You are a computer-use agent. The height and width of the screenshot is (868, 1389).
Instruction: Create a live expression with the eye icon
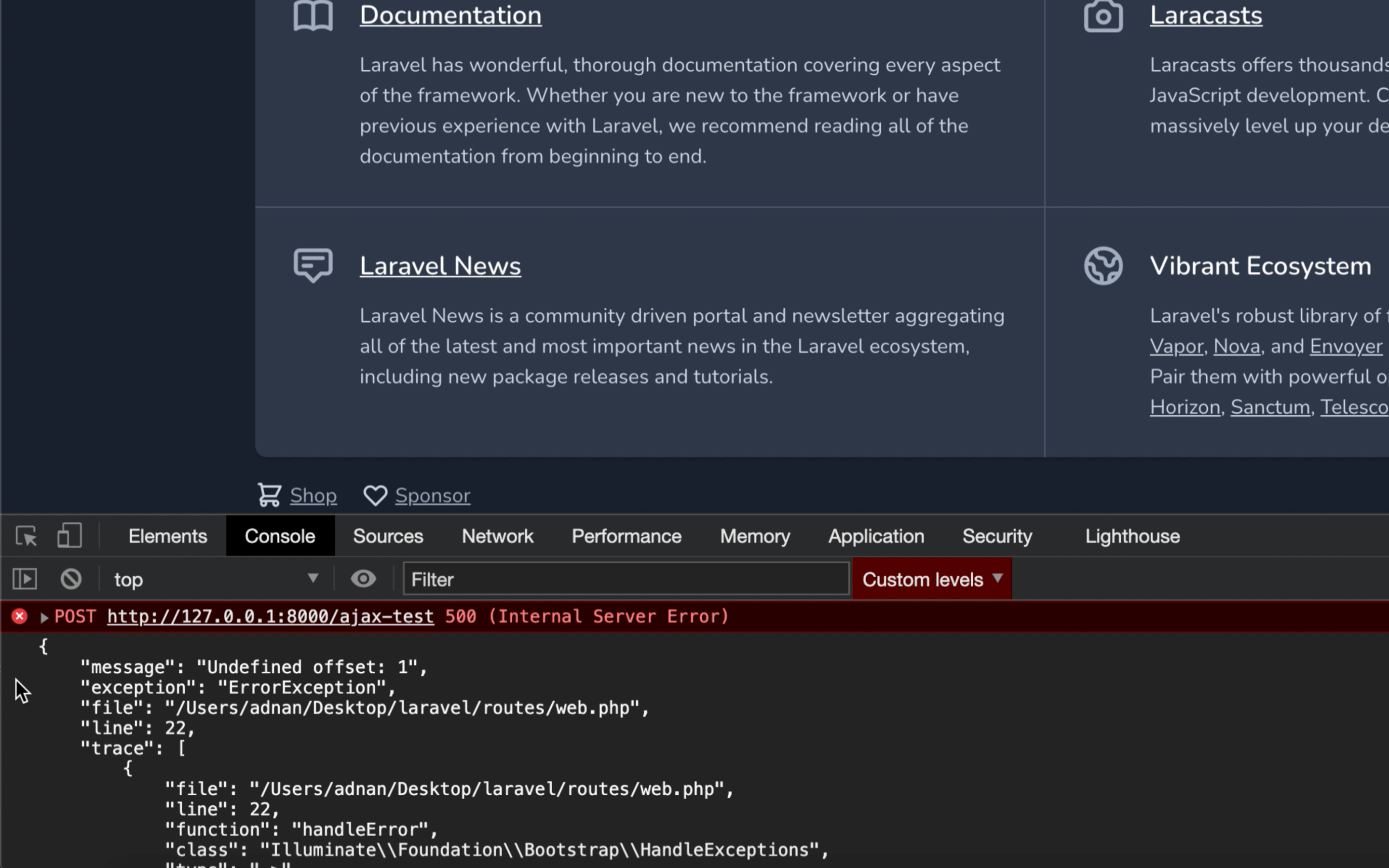363,579
